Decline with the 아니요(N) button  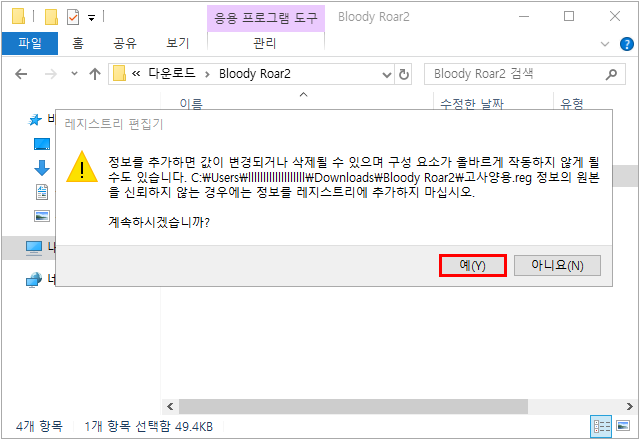(x=557, y=266)
